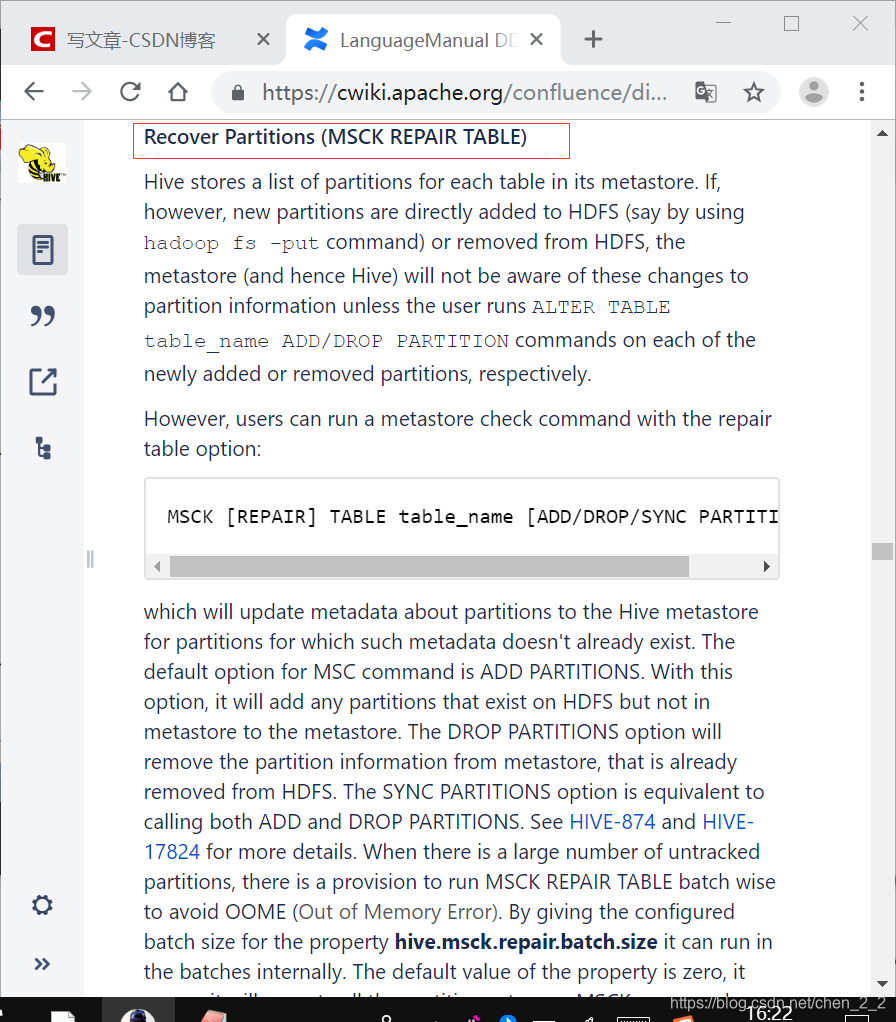
Task: Switch to the LanguageManual DDL tab
Action: coord(424,40)
